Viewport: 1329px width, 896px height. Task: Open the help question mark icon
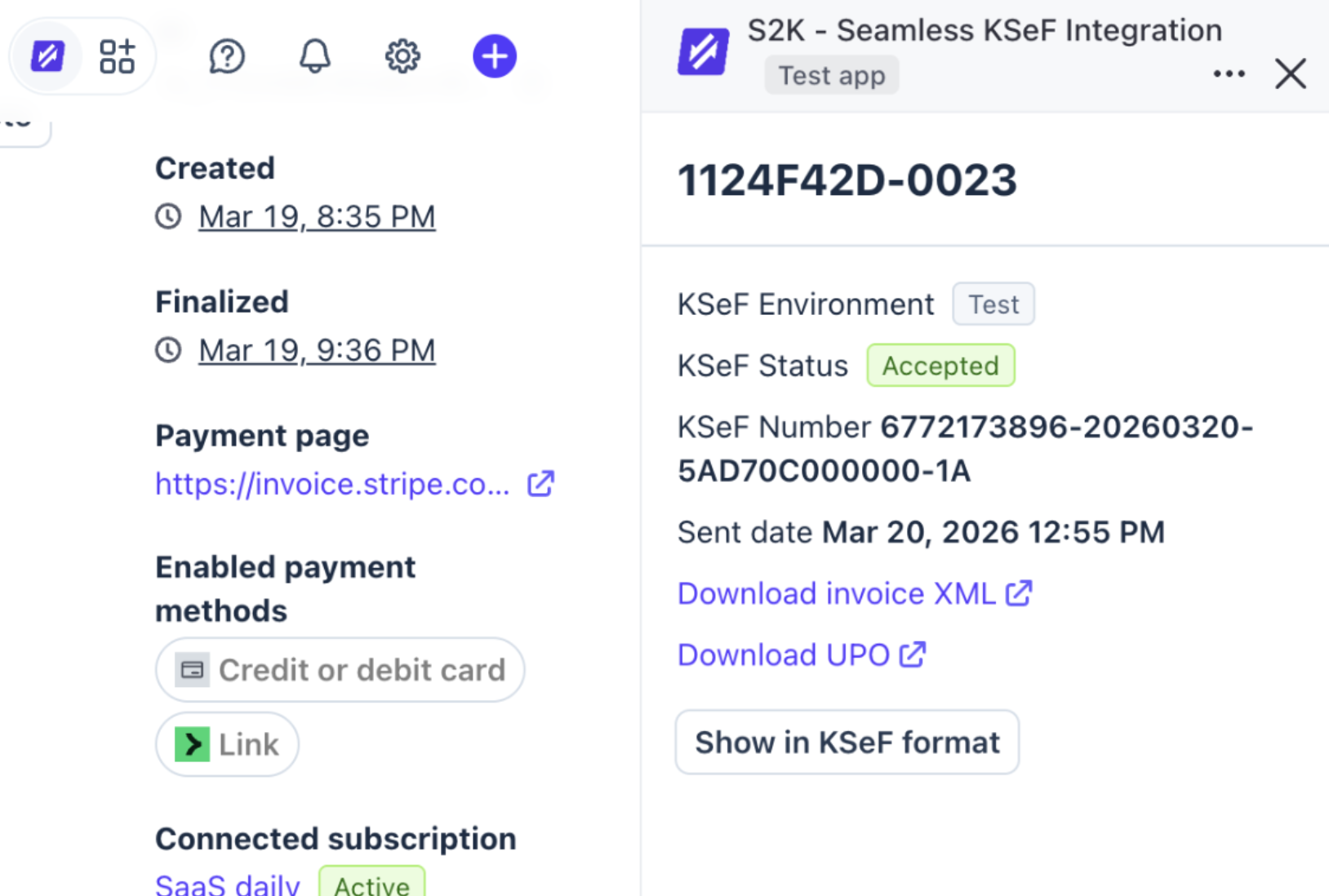click(227, 56)
